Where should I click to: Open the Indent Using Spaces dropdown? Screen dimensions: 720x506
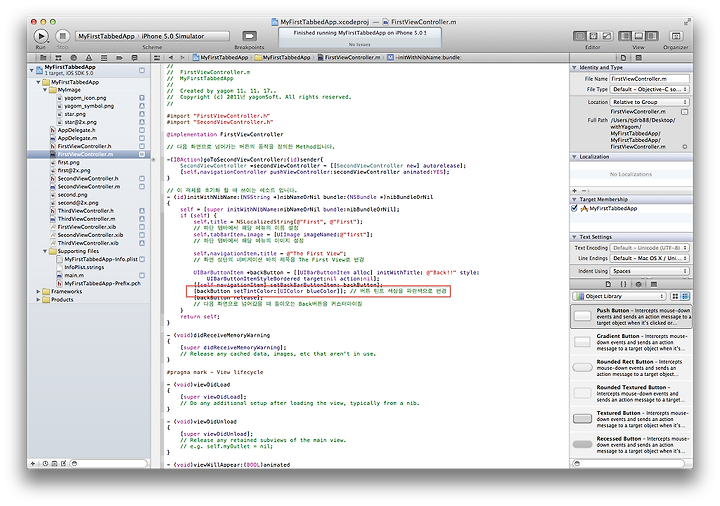tap(649, 271)
